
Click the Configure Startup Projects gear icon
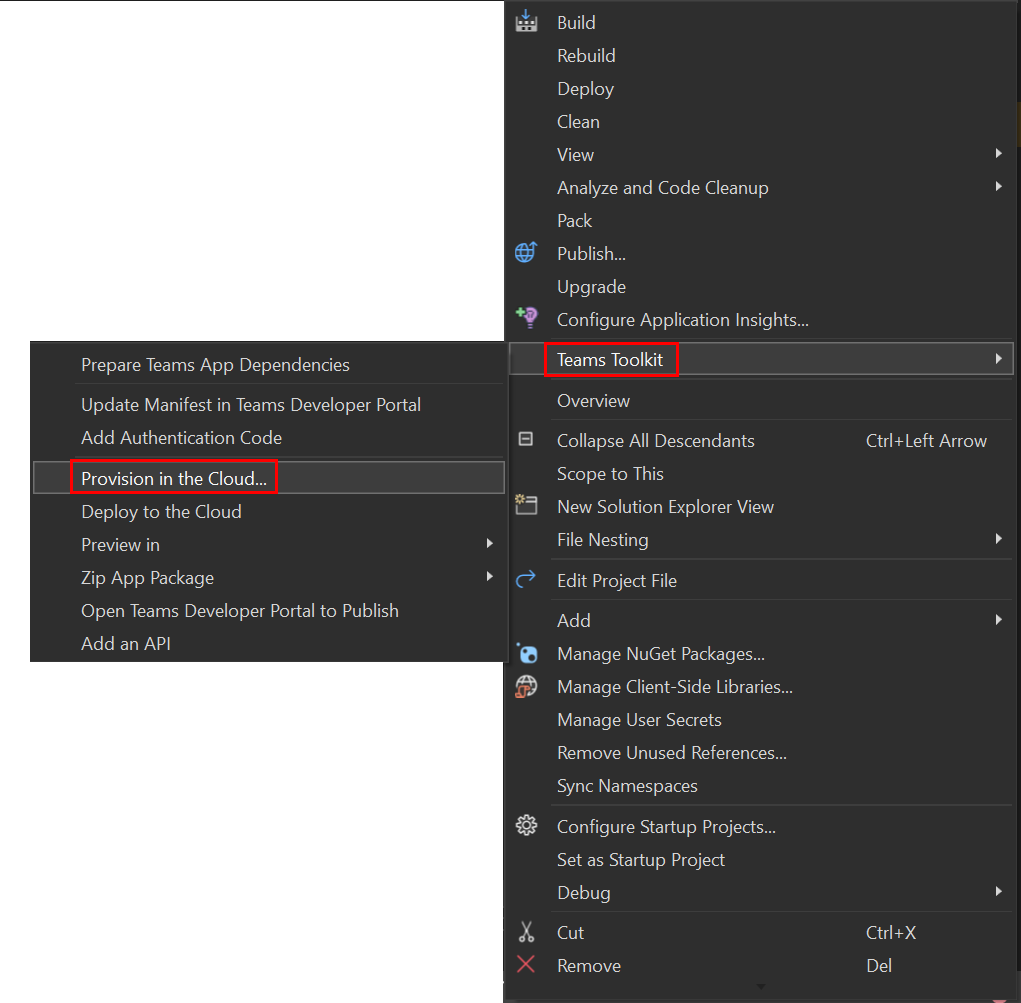(x=527, y=825)
